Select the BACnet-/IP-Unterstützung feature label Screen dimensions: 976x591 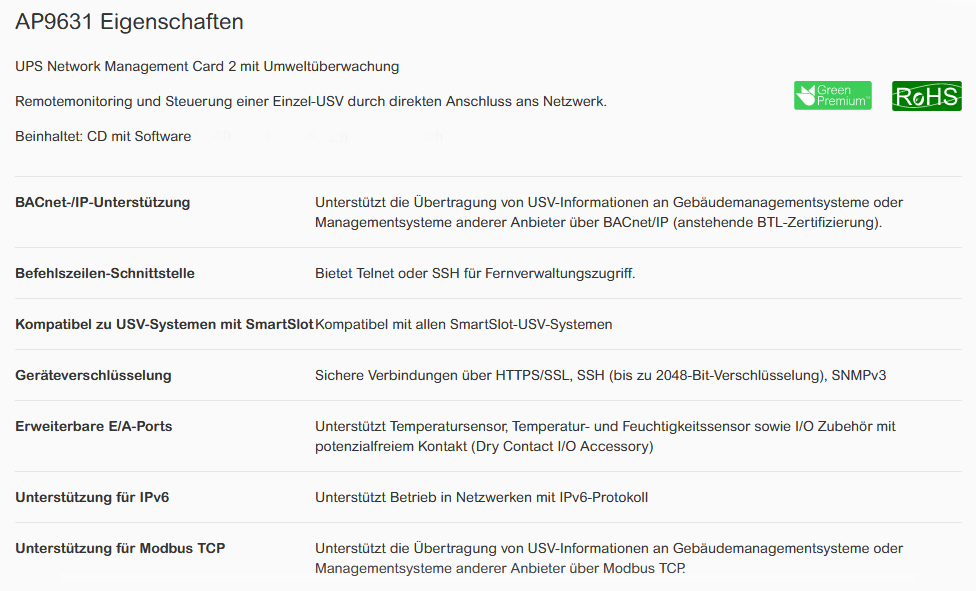102,202
